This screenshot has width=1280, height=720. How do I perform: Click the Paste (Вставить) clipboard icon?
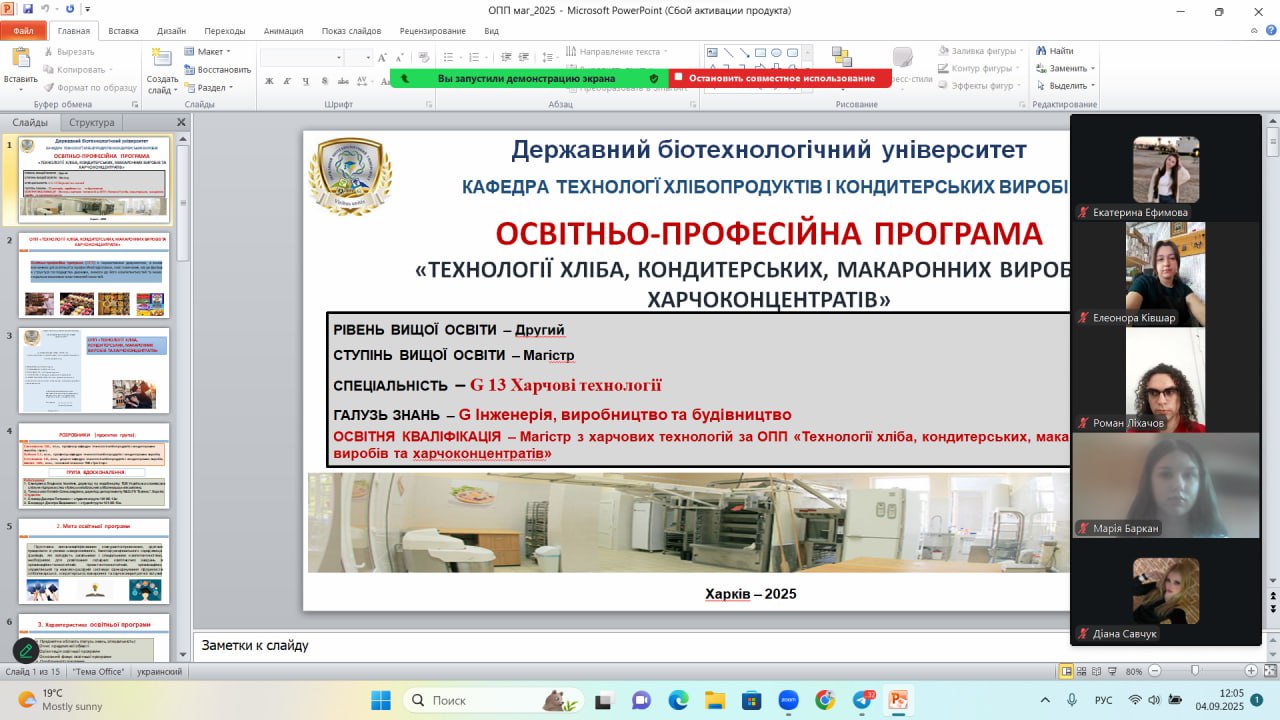click(x=20, y=58)
